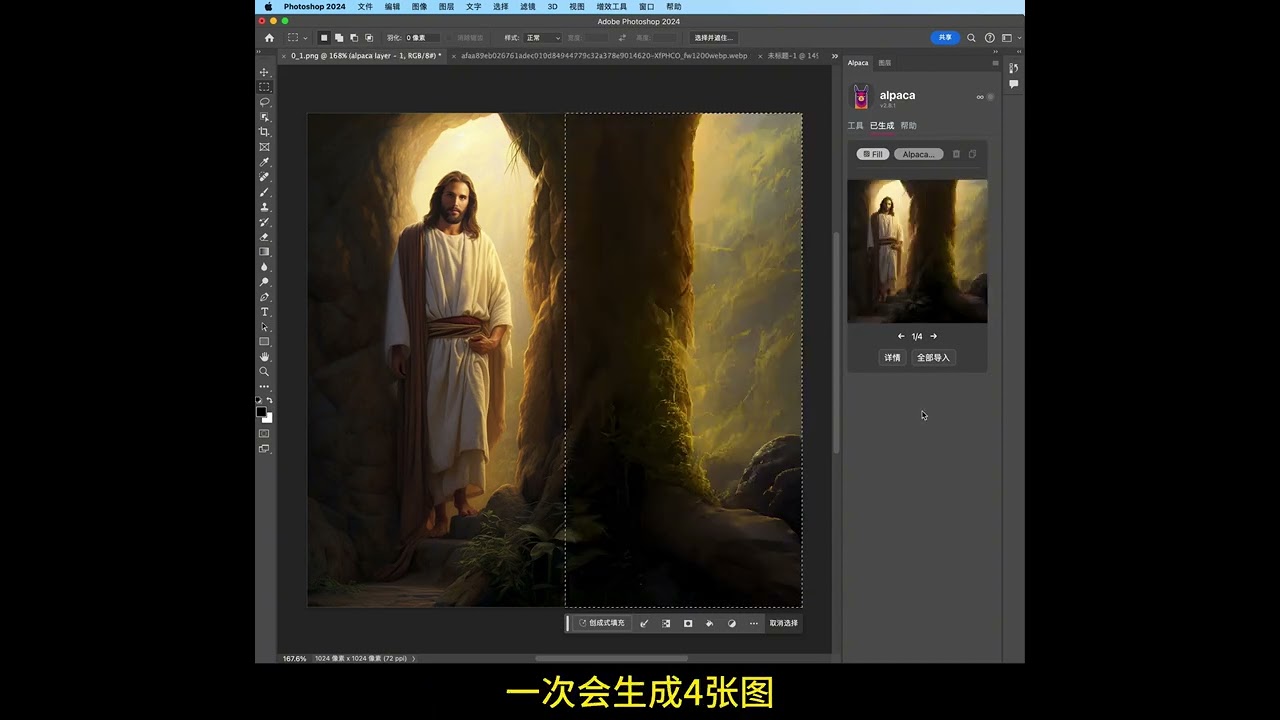Switch to the 工具 tab in Alpaca

[855, 126]
